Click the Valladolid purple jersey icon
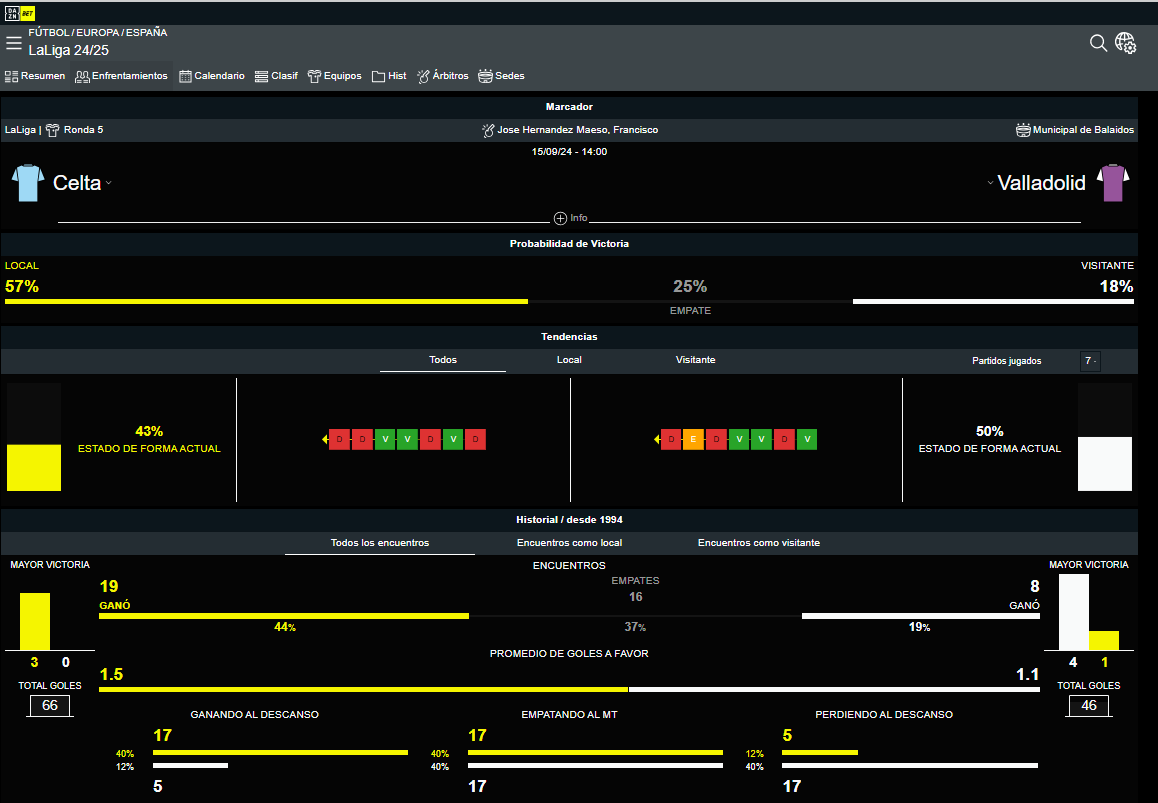The width and height of the screenshot is (1158, 803). pos(1112,184)
